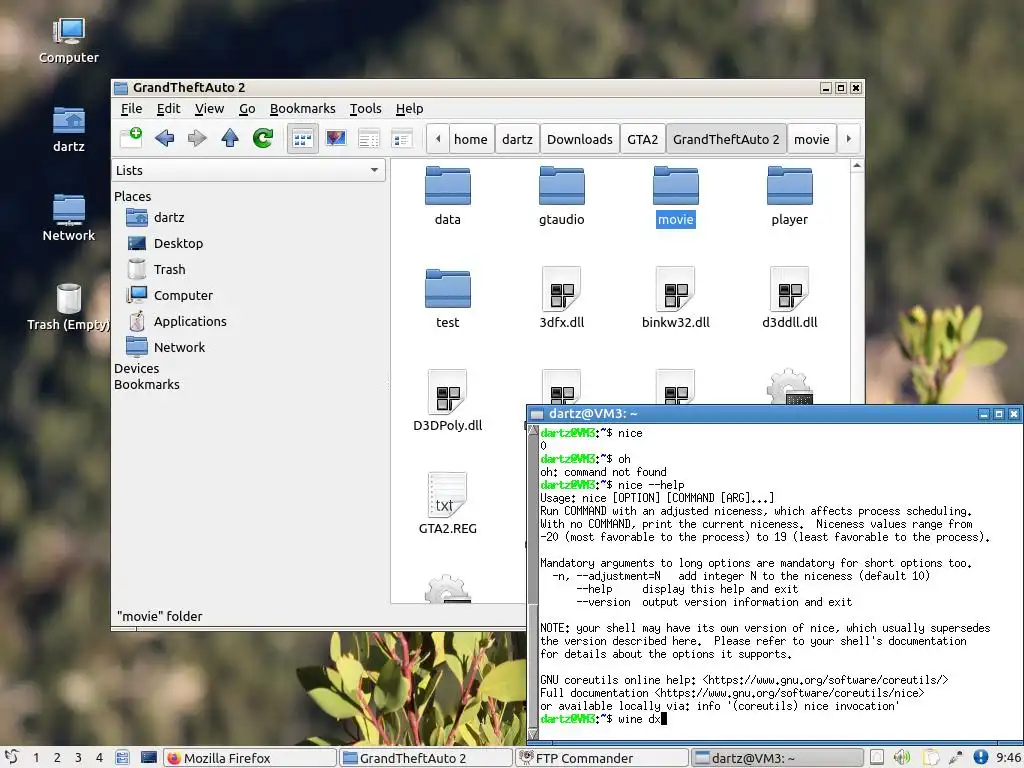The height and width of the screenshot is (768, 1024).
Task: Switch to FTP Commander taskbar button
Action: pyautogui.click(x=601, y=758)
